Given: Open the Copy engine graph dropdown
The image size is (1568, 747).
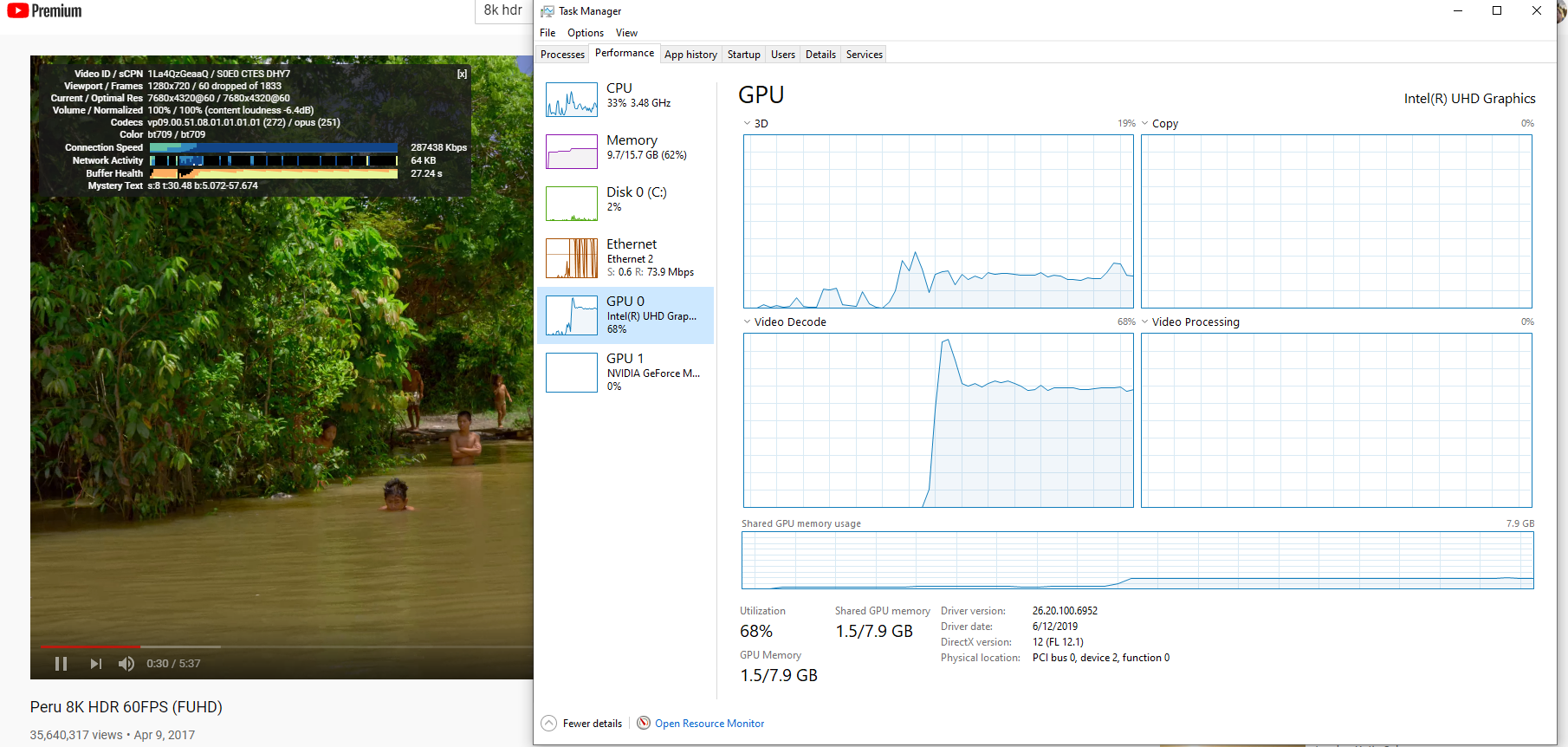Looking at the screenshot, I should point(1145,124).
